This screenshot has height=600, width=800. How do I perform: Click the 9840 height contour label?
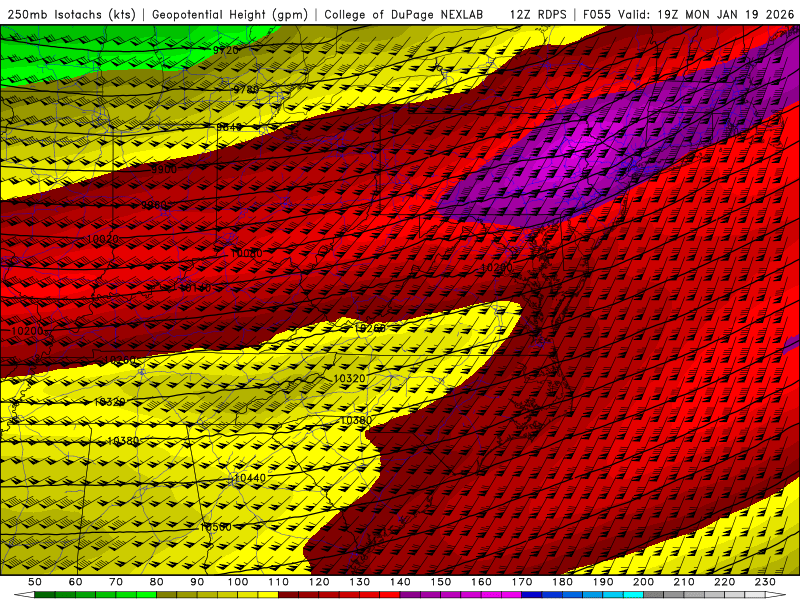pos(230,127)
